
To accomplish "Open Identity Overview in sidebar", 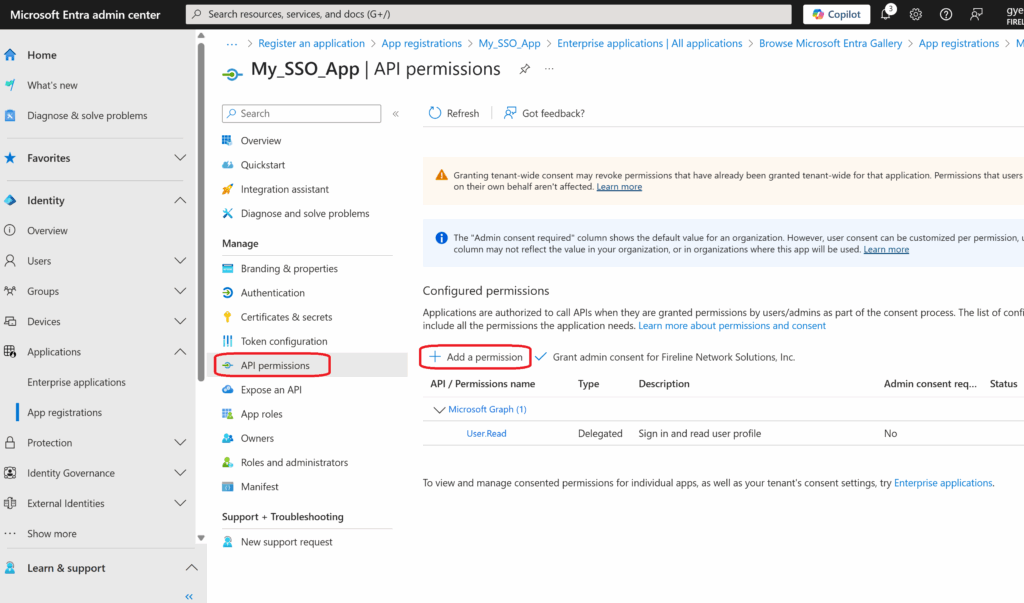I will [47, 231].
